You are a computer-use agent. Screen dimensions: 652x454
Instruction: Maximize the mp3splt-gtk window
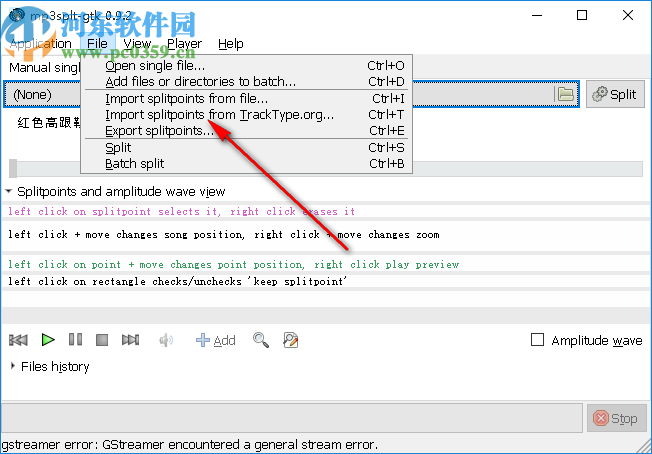coord(582,15)
